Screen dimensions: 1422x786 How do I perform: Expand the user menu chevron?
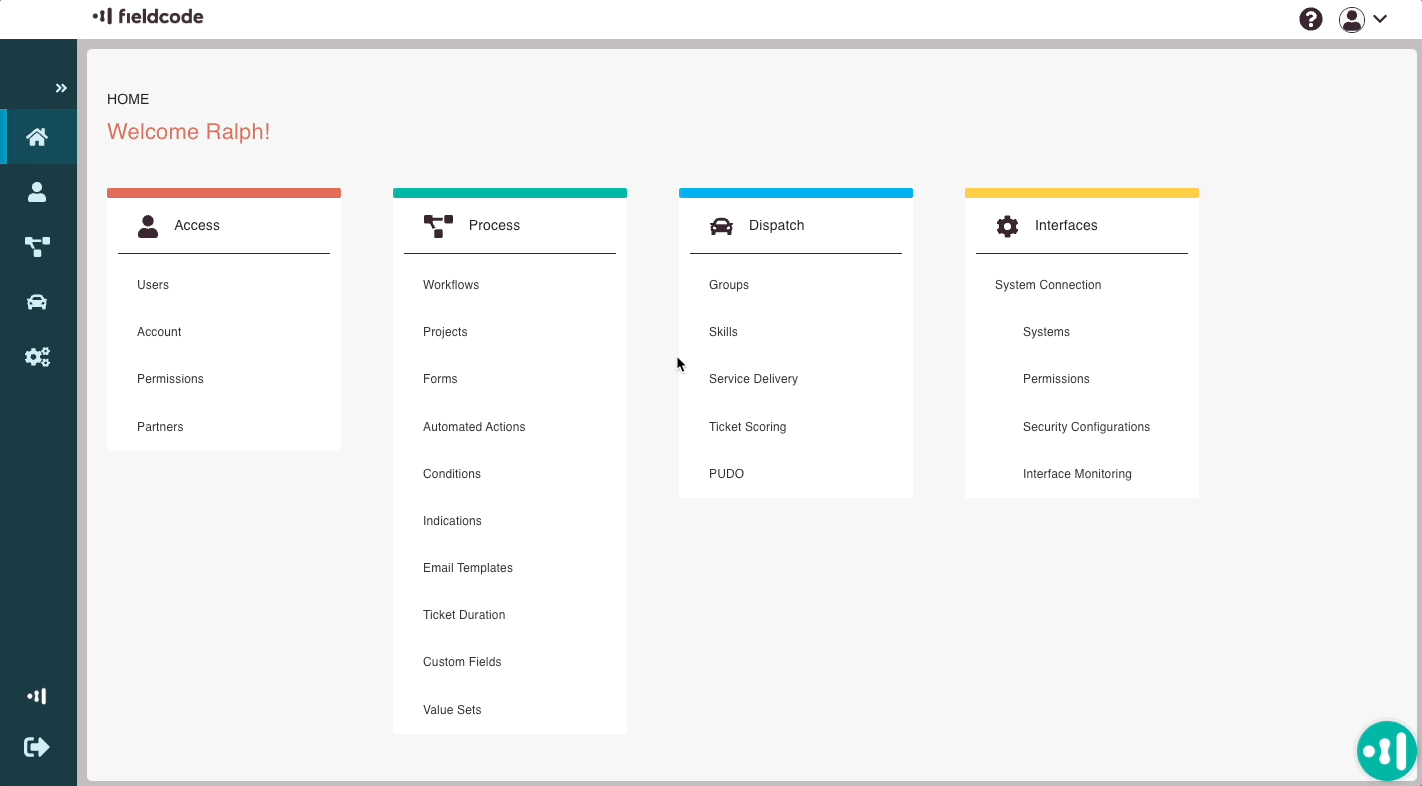pyautogui.click(x=1380, y=19)
